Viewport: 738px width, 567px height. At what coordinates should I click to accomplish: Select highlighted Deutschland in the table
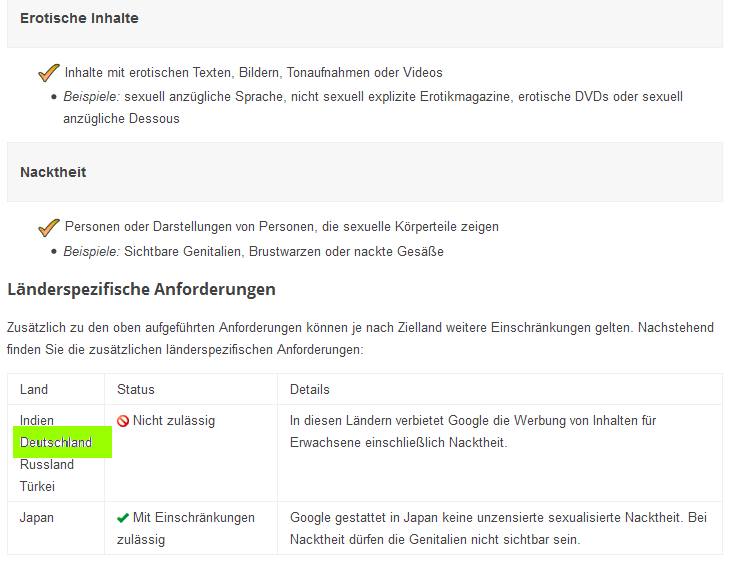56,442
